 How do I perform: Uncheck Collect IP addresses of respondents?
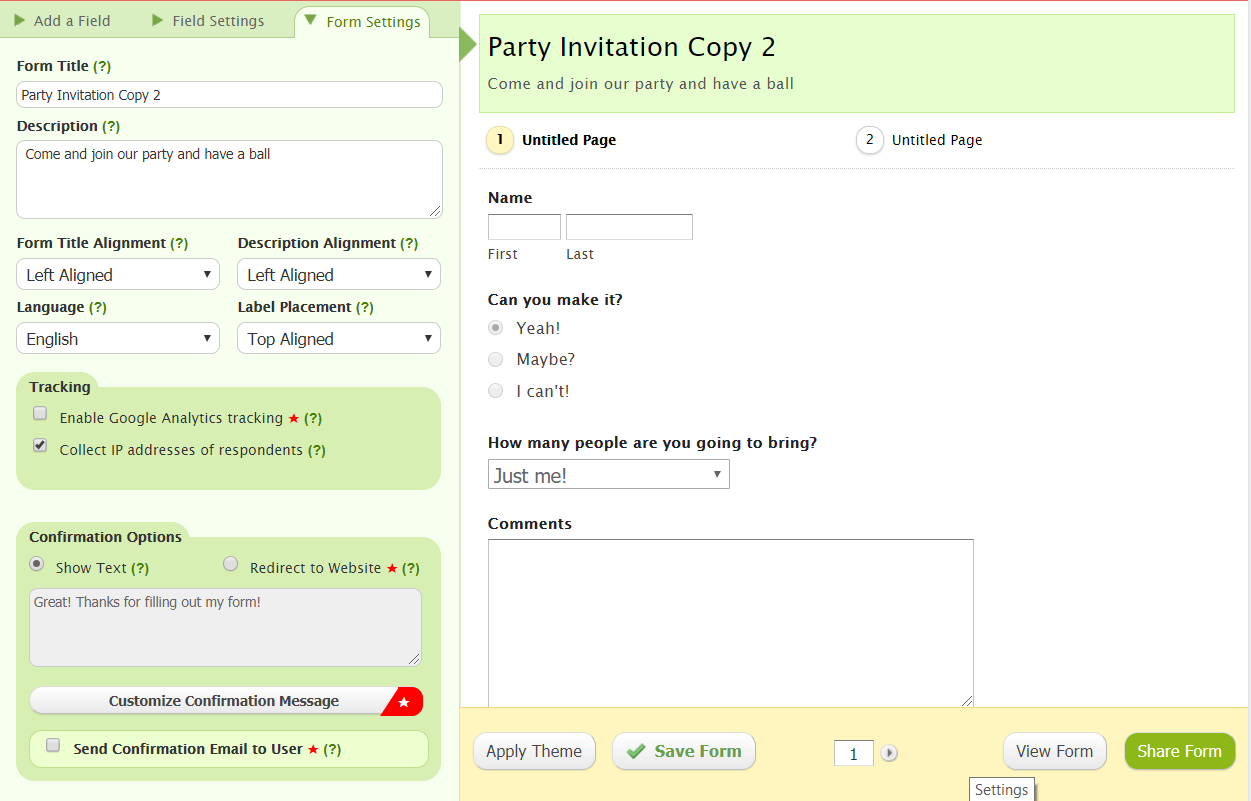click(x=40, y=446)
